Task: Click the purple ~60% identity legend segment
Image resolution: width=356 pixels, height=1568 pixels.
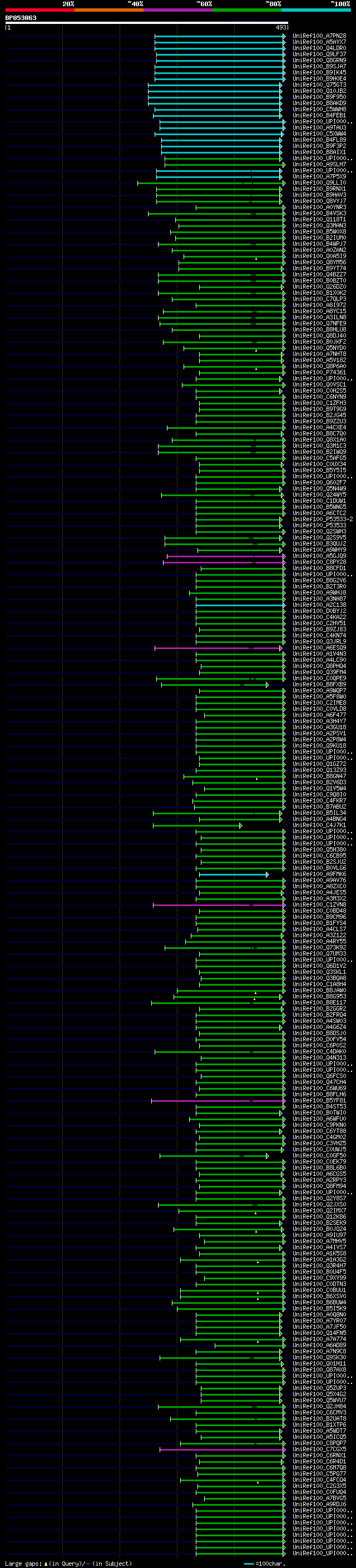Action: pos(177,10)
